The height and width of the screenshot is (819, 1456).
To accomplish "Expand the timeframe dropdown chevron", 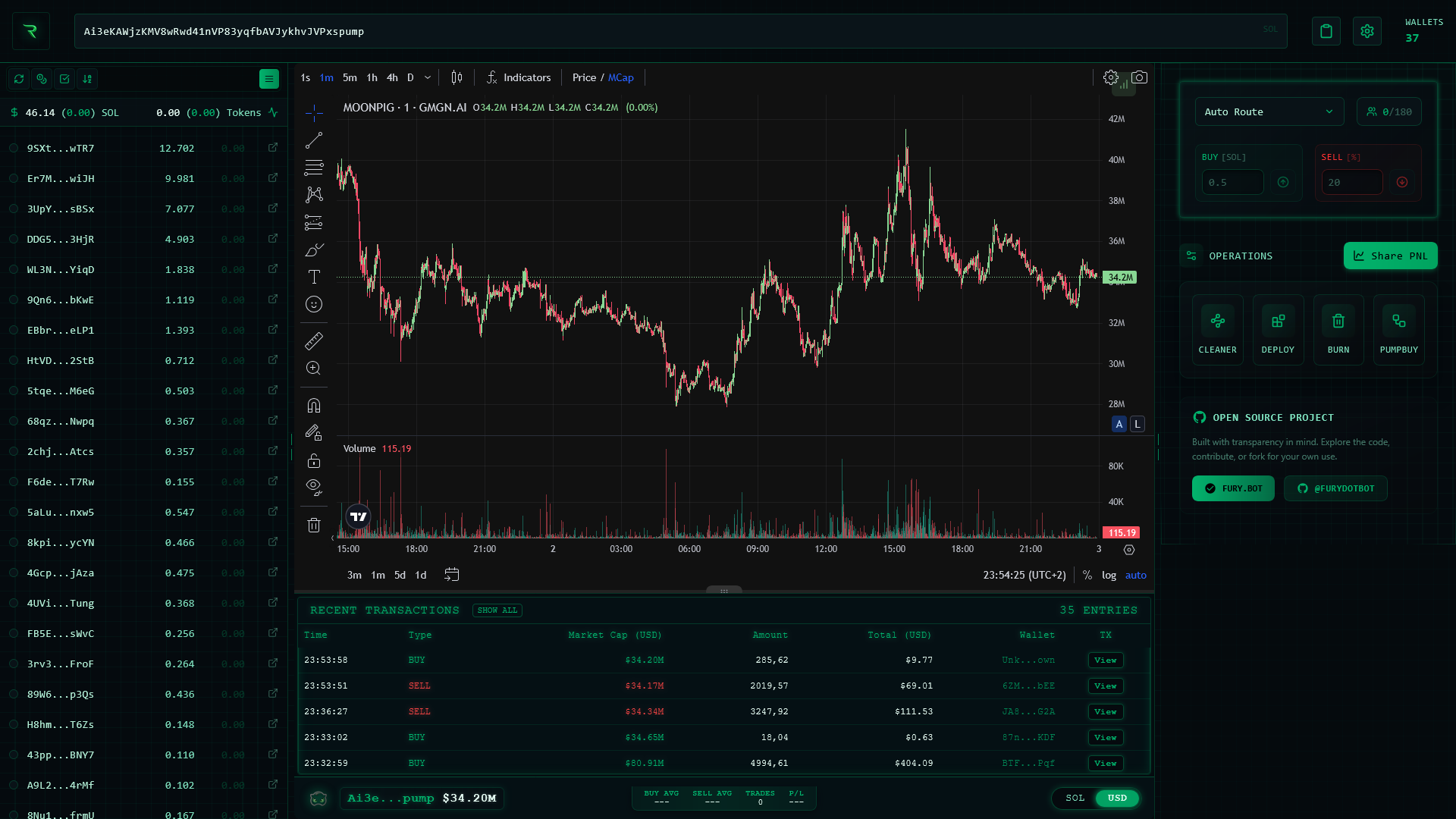I will [428, 77].
